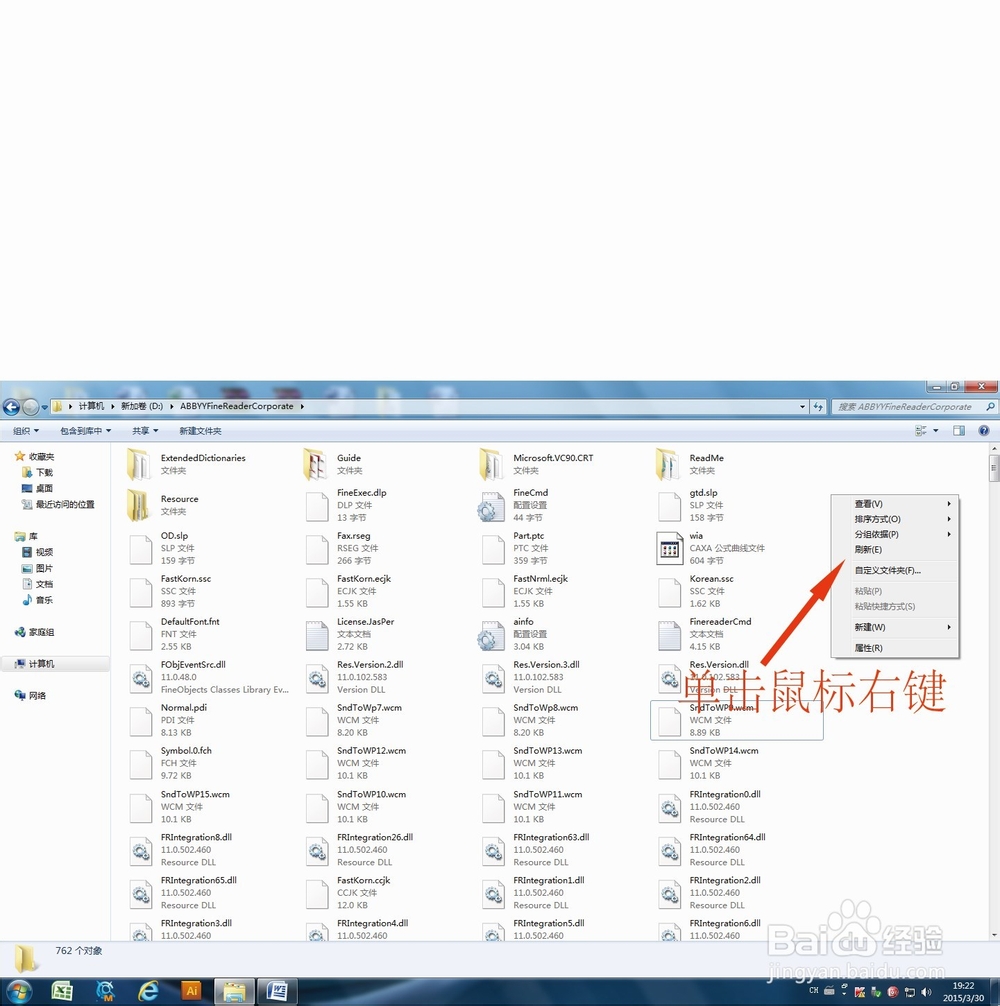The height and width of the screenshot is (1006, 1000).
Task: Click 新加卷 (D:) in the breadcrumb
Action: coord(142,406)
